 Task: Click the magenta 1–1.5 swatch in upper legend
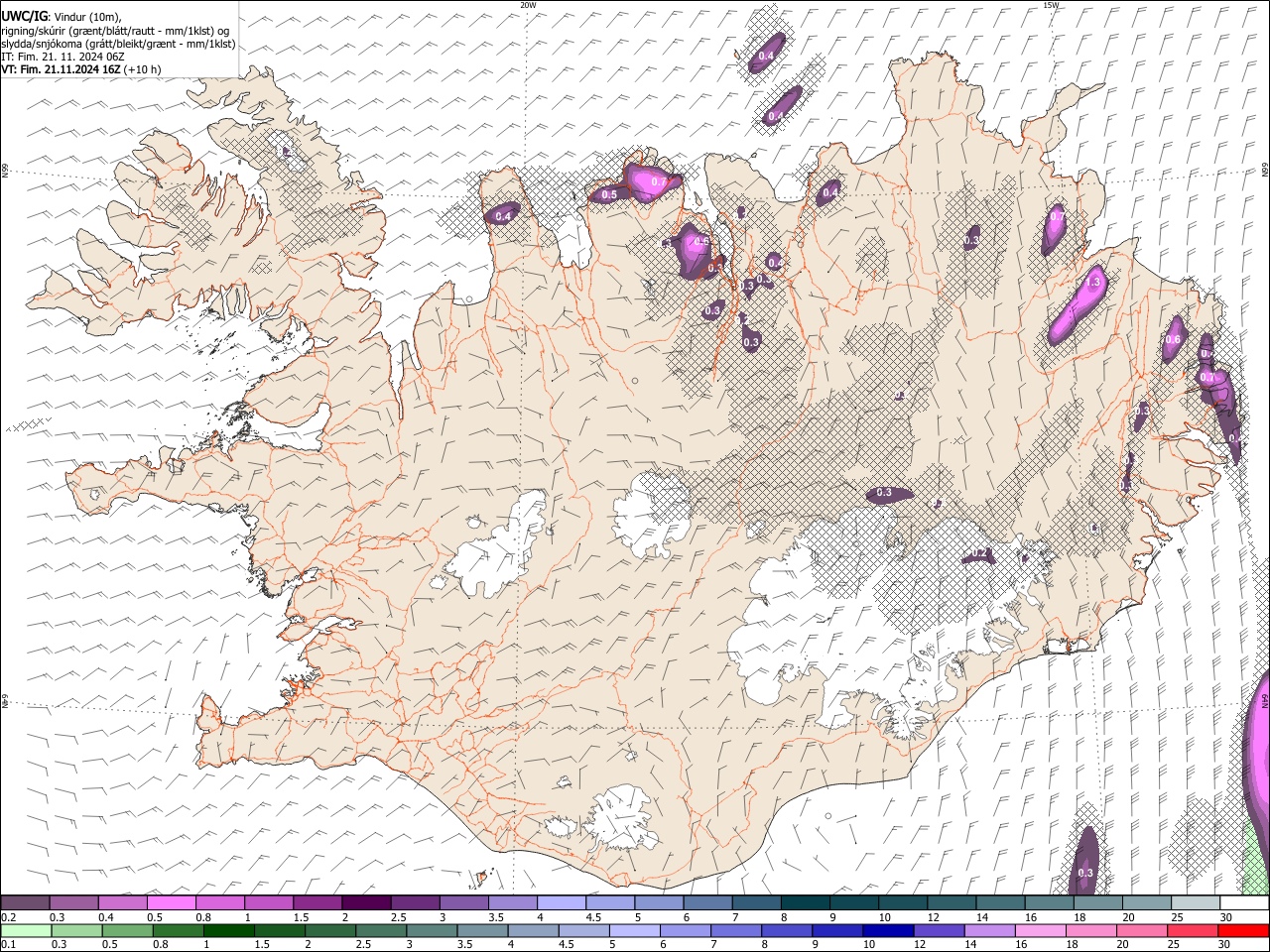click(x=269, y=903)
